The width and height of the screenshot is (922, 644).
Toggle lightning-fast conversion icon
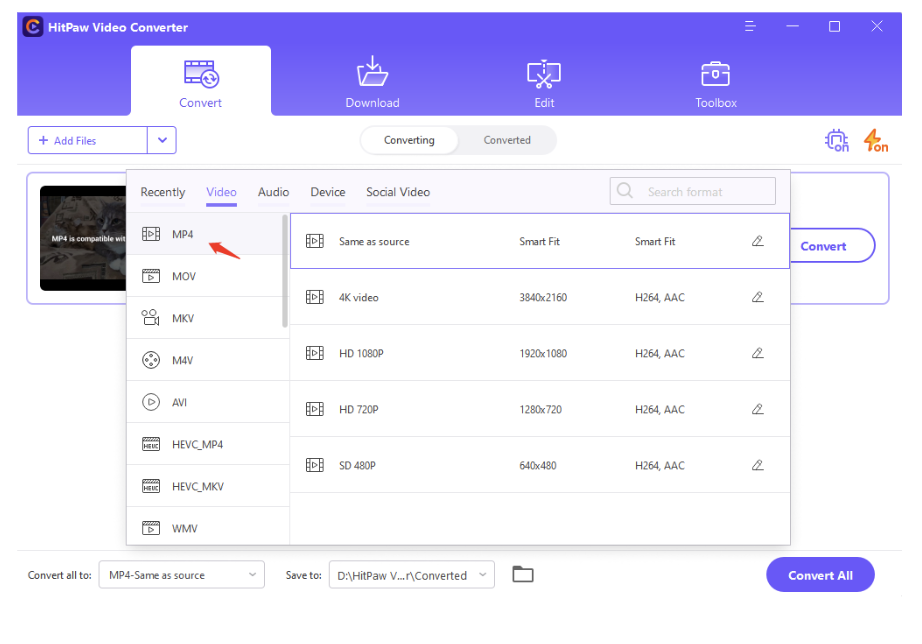click(876, 141)
